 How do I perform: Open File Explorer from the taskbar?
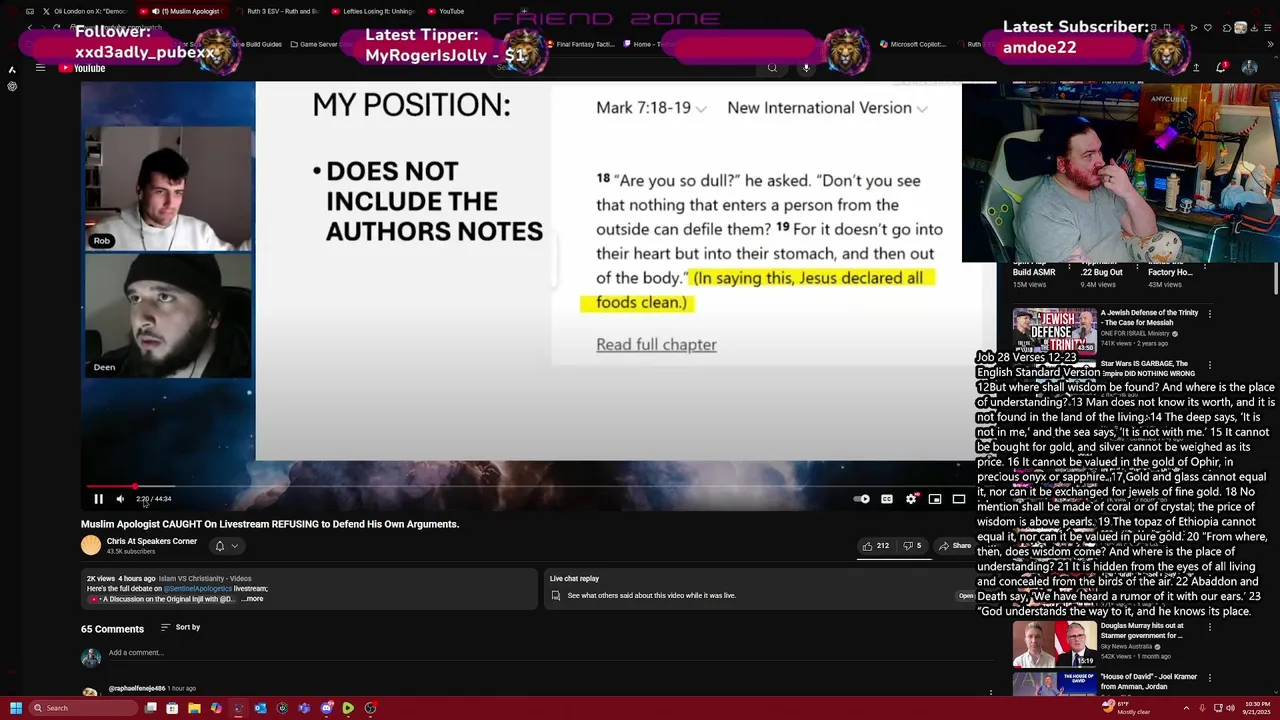click(194, 708)
